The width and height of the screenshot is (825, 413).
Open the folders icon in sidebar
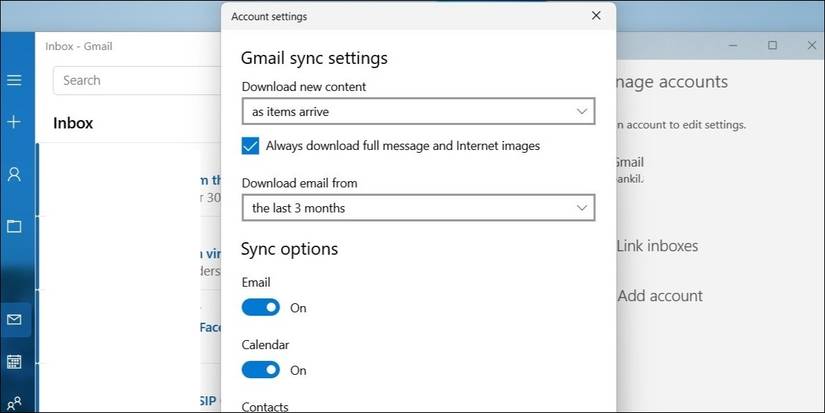tap(14, 226)
